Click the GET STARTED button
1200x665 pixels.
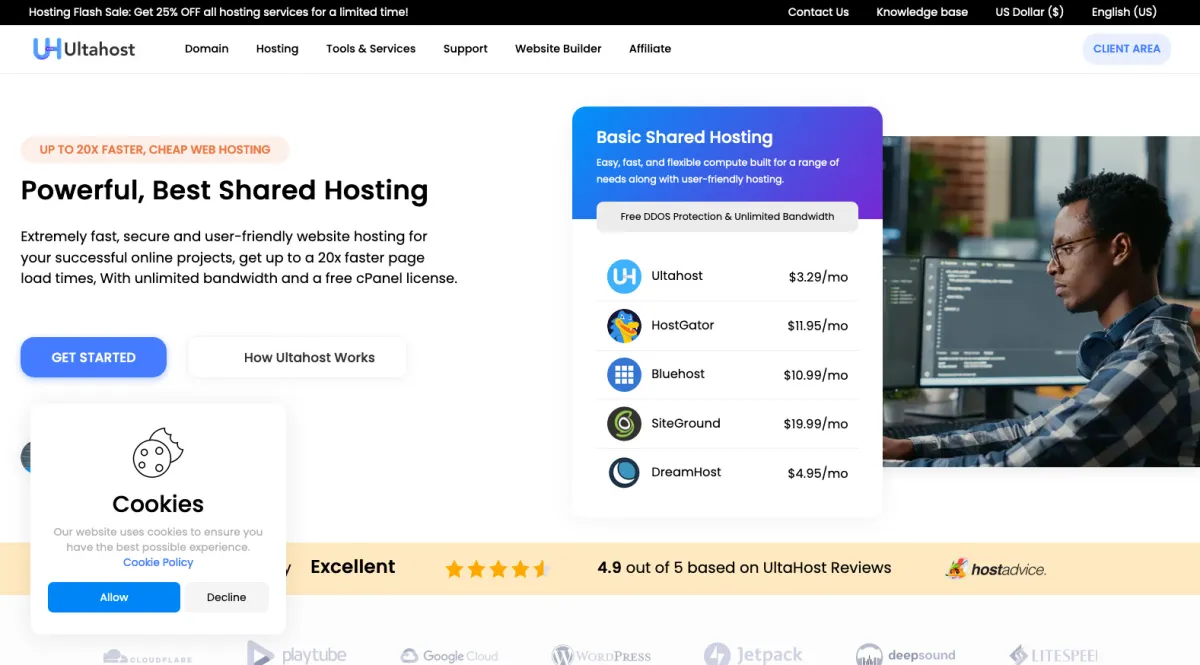tap(93, 357)
